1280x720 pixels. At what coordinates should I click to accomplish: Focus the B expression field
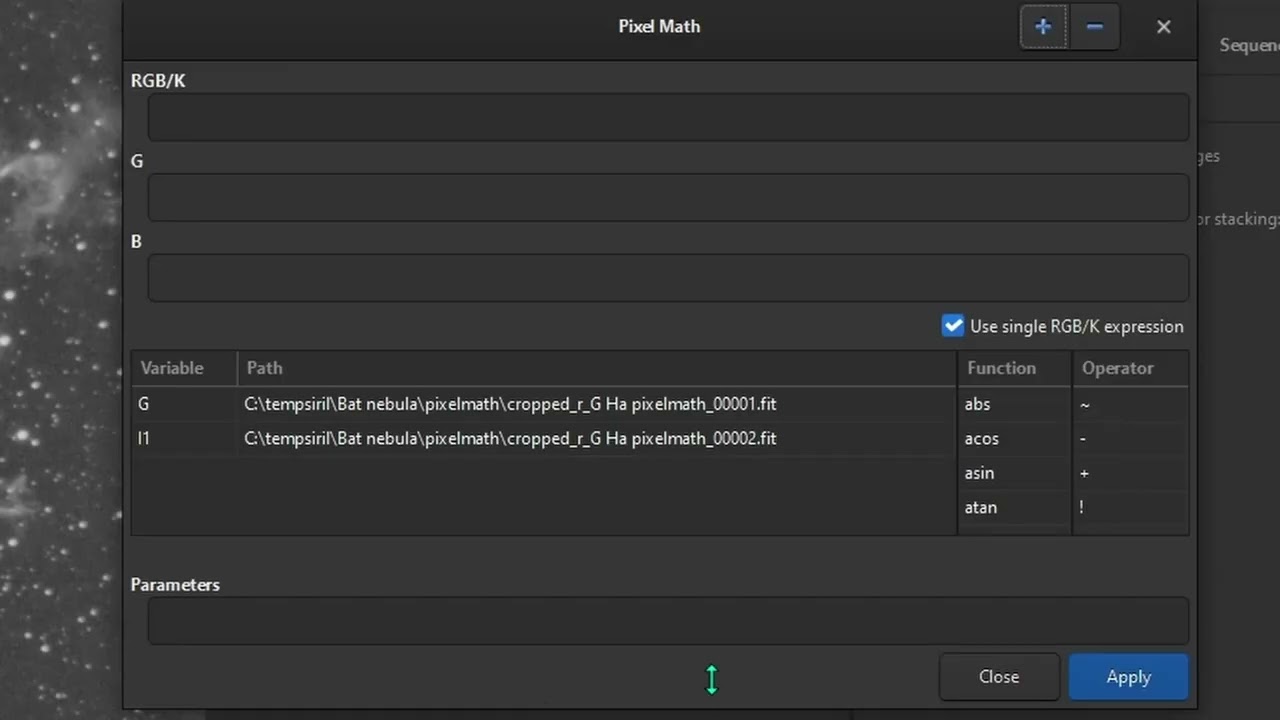(x=668, y=277)
